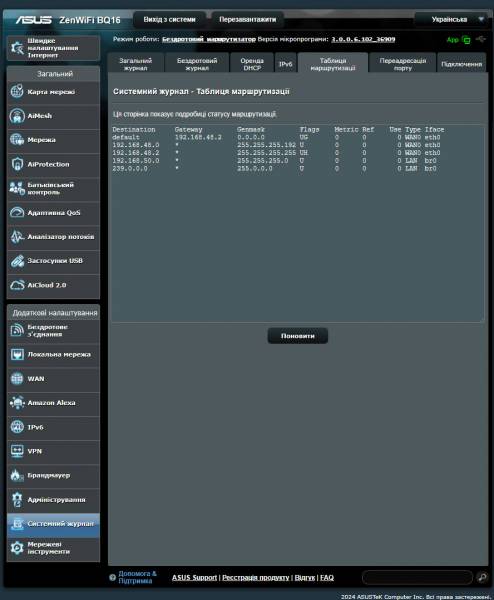Open the Адміністрування menu label
The height and width of the screenshot is (600, 494).
pyautogui.click(x=57, y=500)
